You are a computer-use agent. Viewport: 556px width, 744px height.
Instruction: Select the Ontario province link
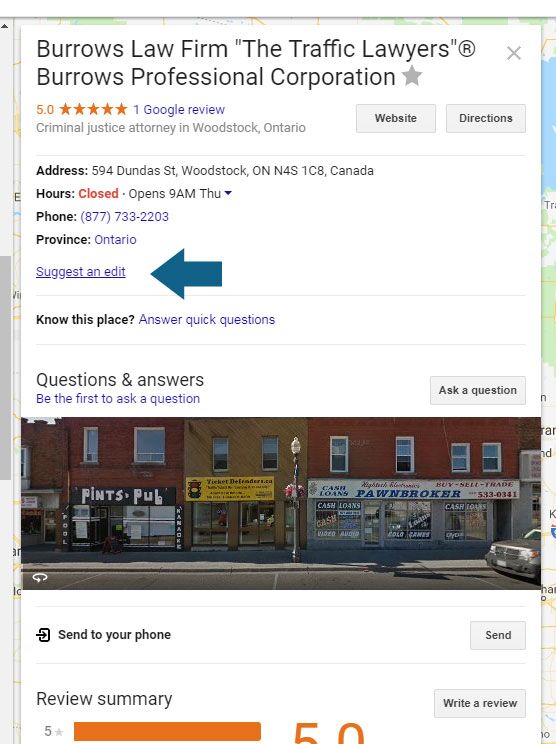tap(115, 240)
